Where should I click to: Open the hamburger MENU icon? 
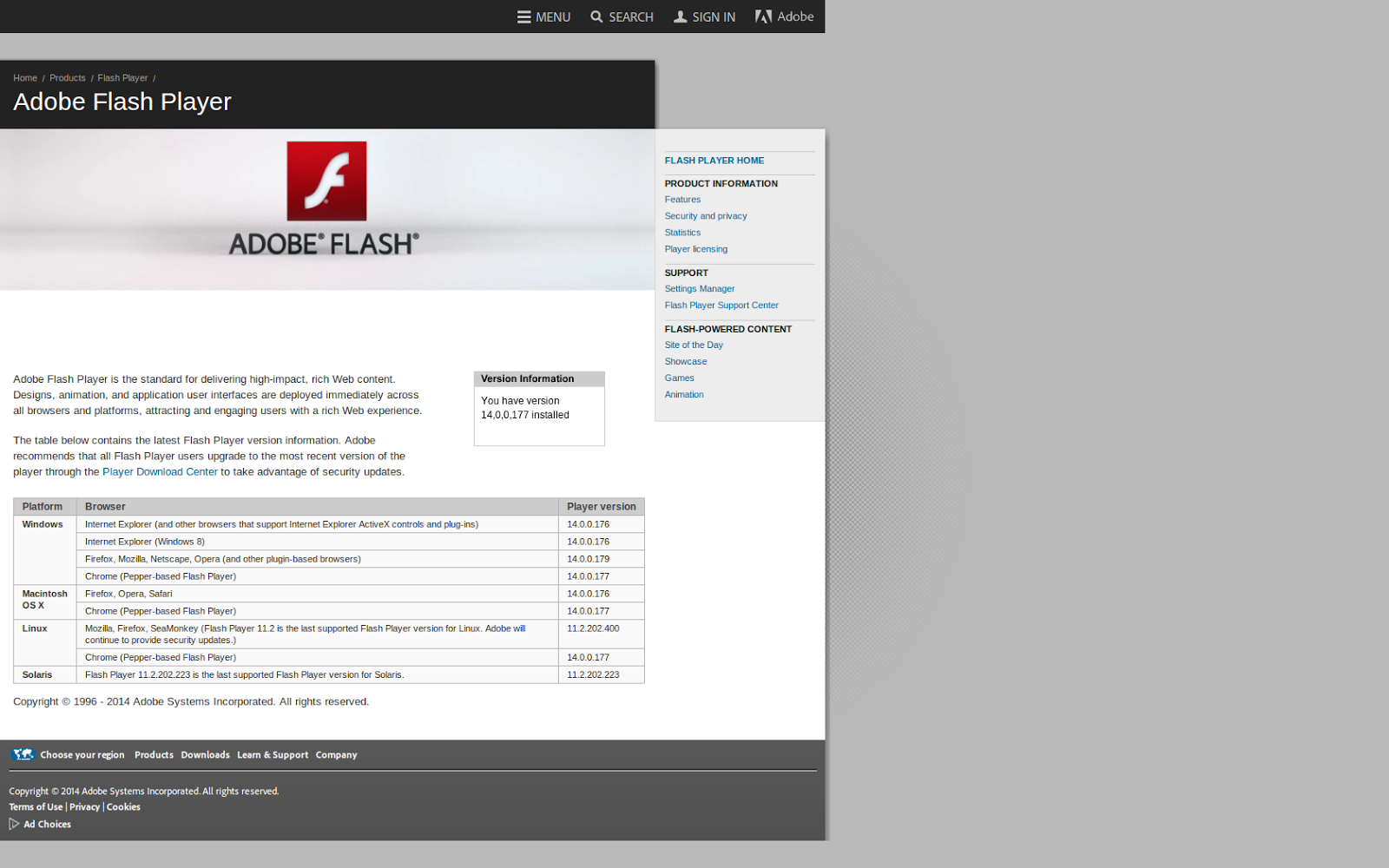point(523,16)
